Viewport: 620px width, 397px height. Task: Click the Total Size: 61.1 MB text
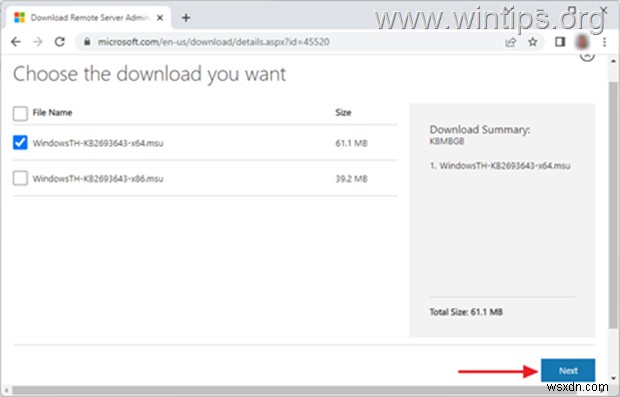click(466, 312)
